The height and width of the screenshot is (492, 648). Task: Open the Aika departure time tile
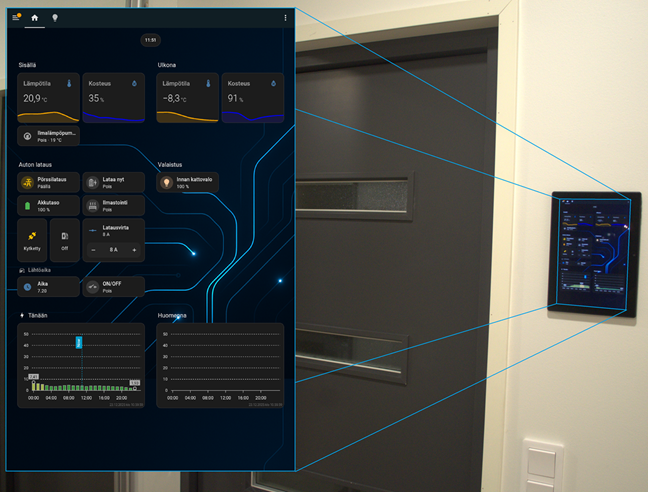[x=48, y=286]
